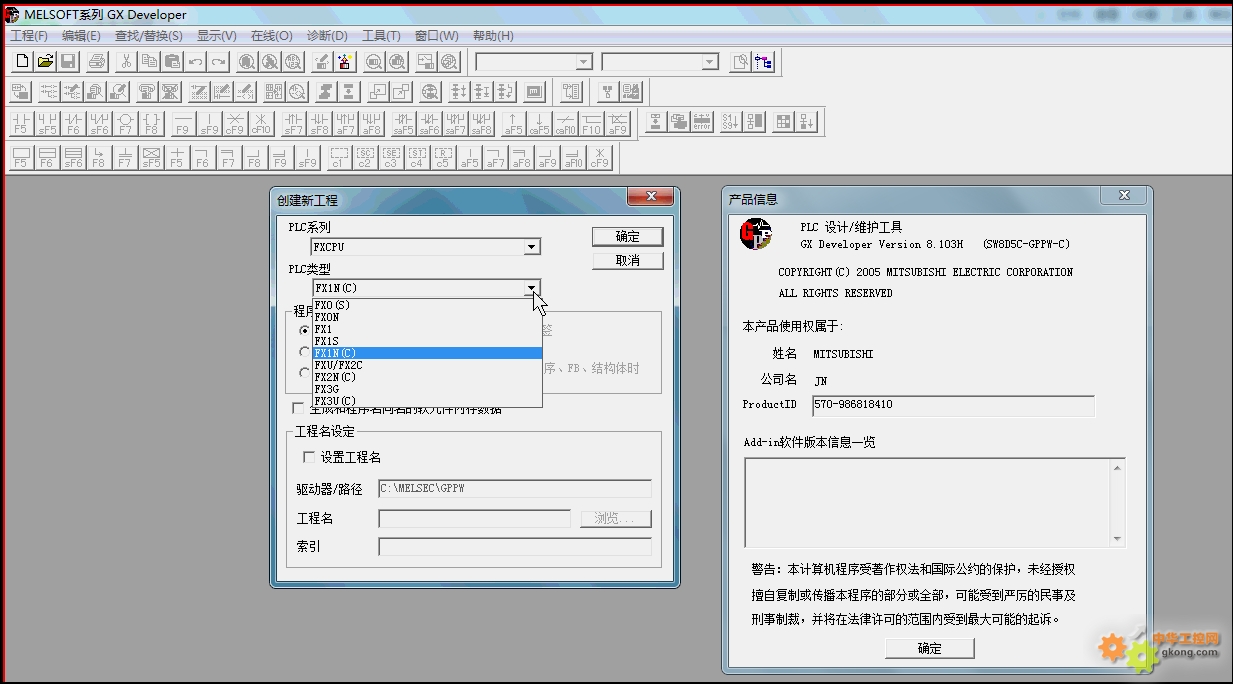Click the Paste clipboard toolbar icon
This screenshot has height=684, width=1233.
point(172,62)
